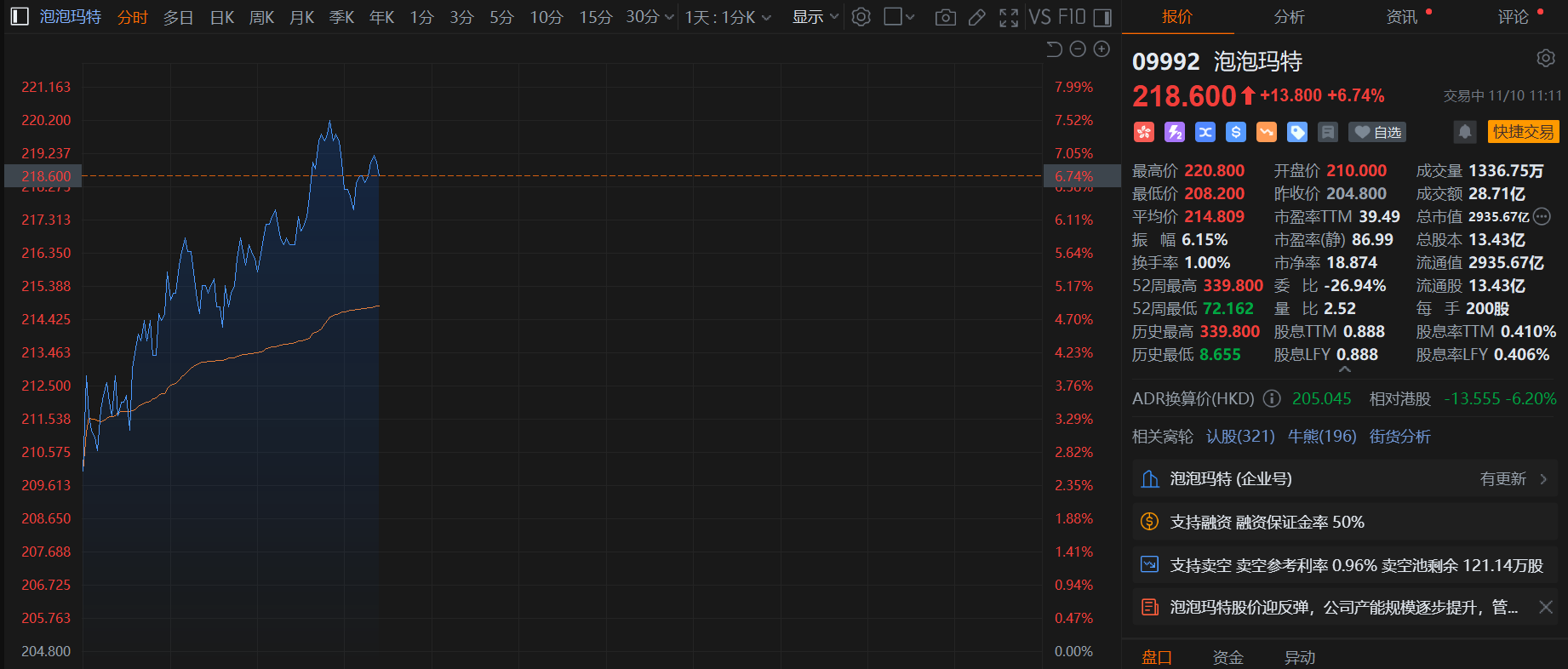
Task: Switch to the 日K chart tab
Action: (x=221, y=17)
